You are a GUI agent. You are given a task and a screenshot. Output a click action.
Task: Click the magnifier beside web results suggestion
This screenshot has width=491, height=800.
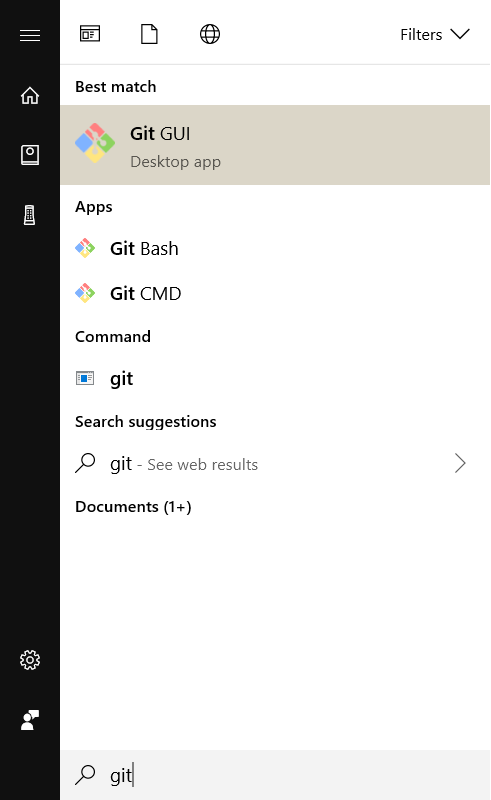85,463
